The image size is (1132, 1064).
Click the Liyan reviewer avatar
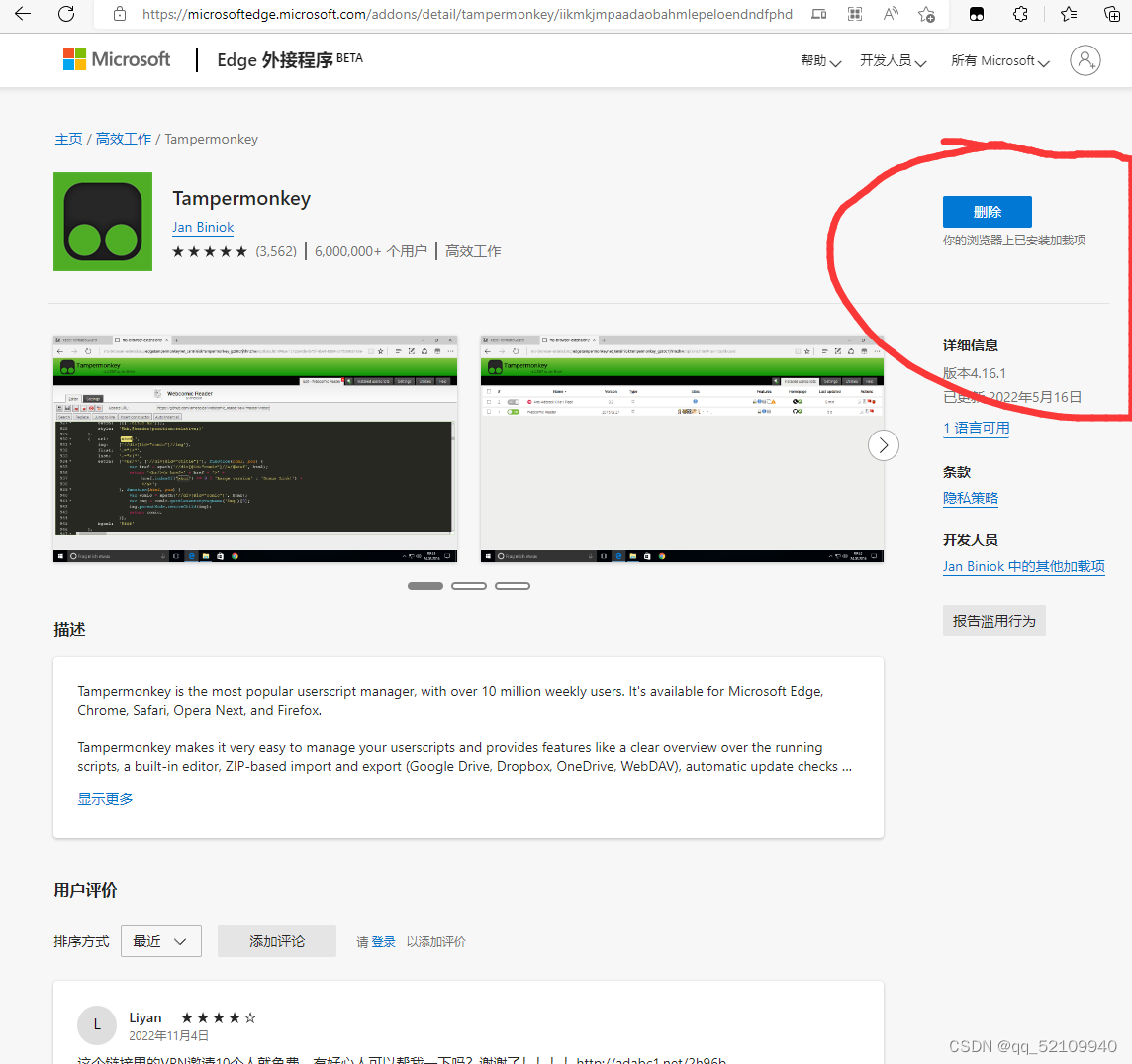97,1025
